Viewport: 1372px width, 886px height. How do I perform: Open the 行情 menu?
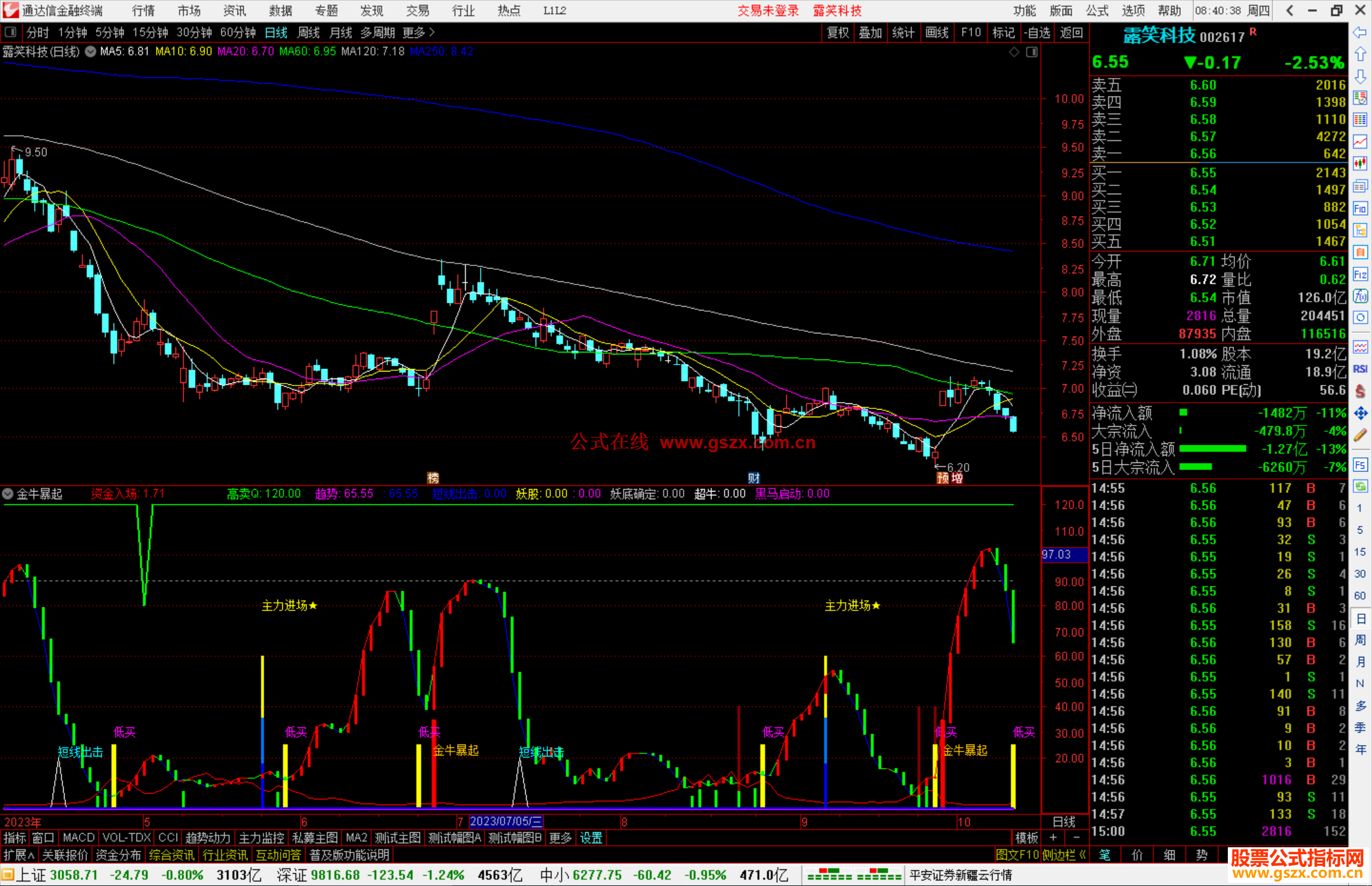click(x=143, y=11)
